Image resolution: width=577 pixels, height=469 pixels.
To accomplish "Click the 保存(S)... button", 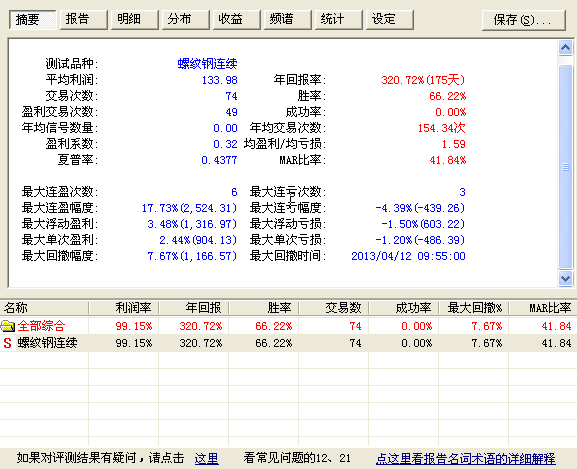I will (x=524, y=20).
